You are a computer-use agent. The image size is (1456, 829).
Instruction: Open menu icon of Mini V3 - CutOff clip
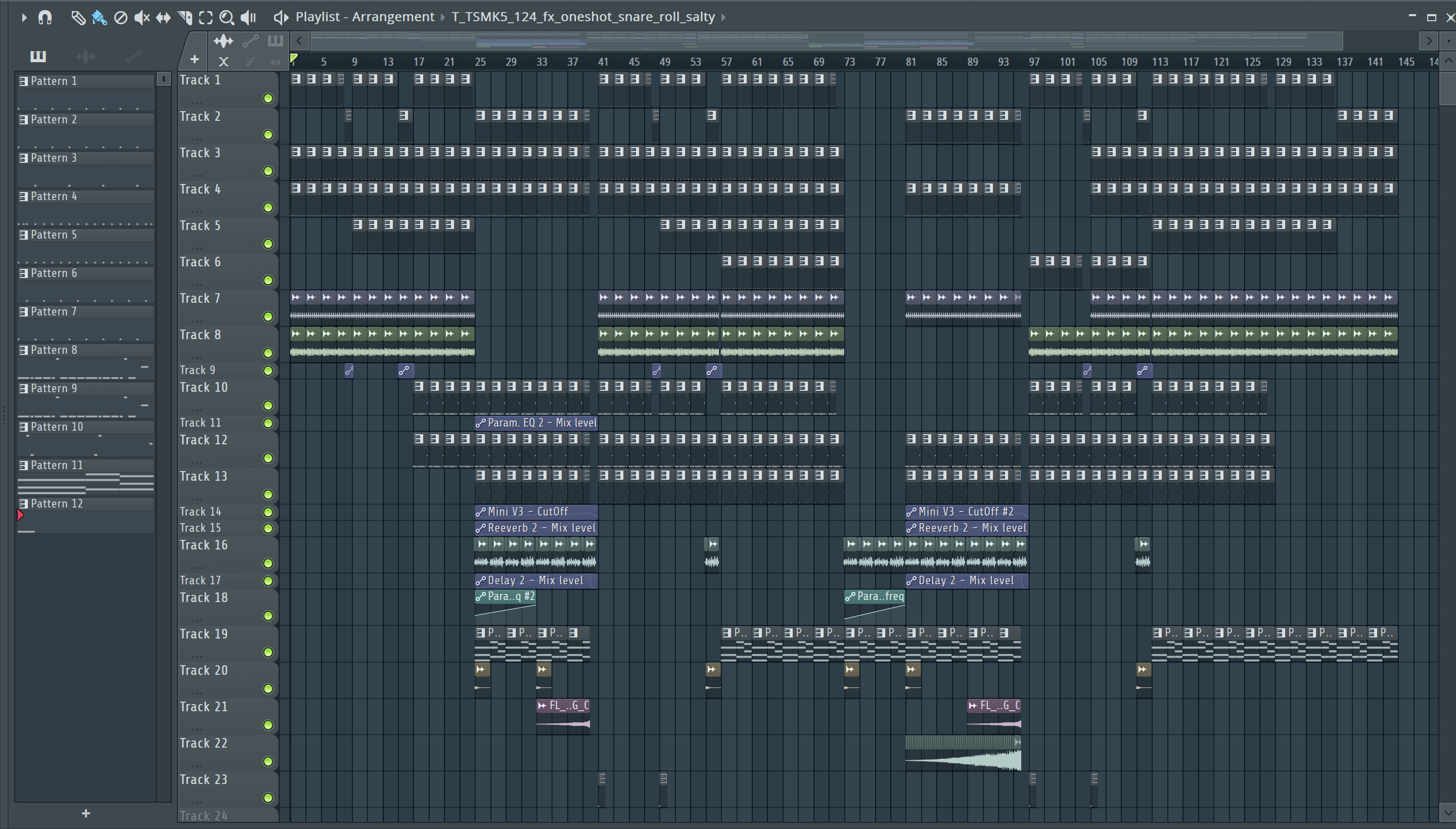(481, 512)
